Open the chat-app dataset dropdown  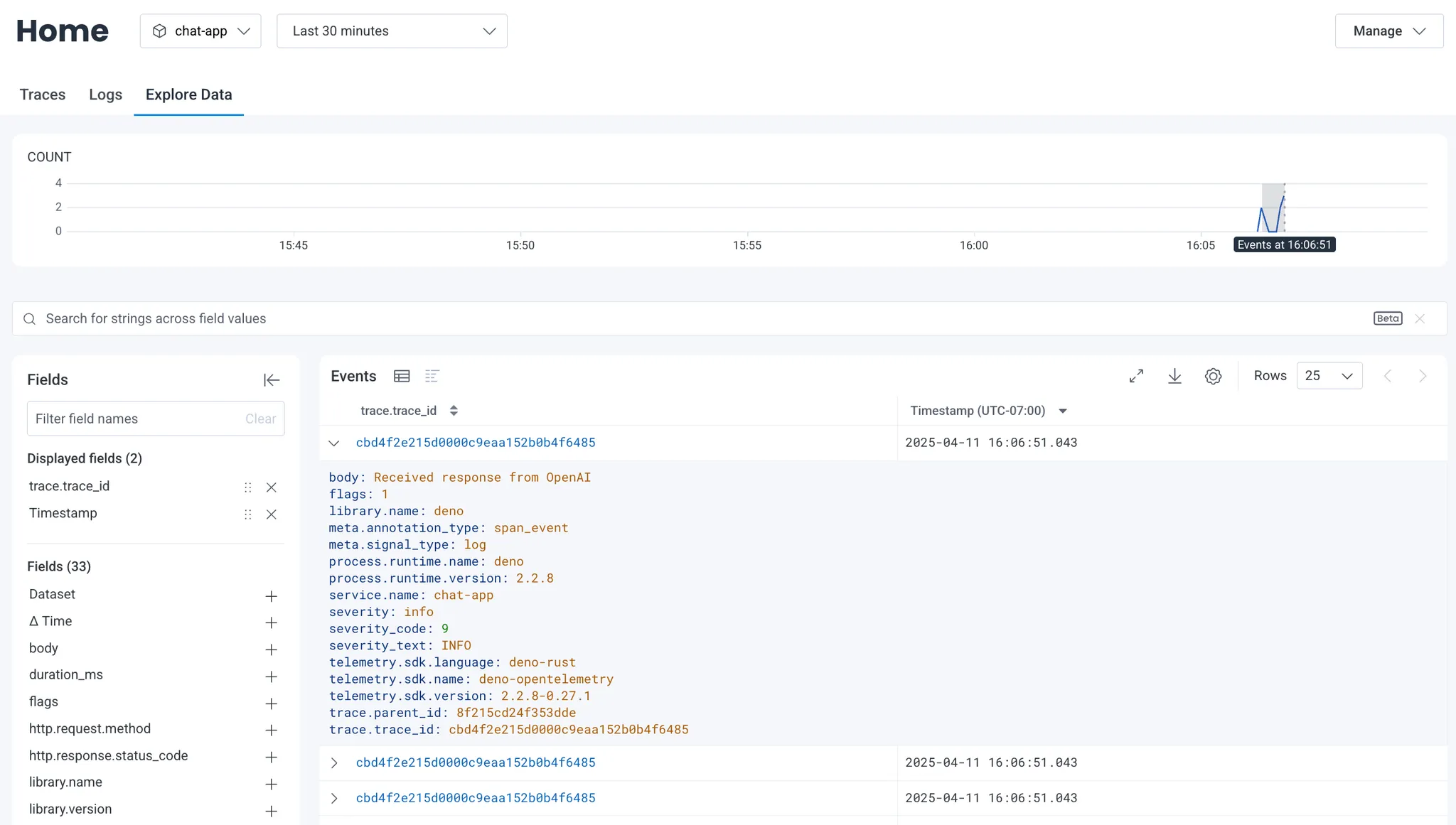(200, 31)
